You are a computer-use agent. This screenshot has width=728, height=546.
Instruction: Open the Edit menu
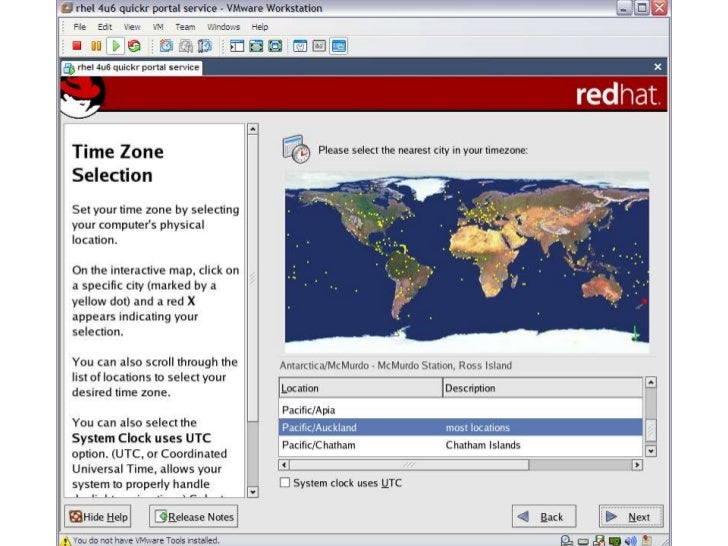pyautogui.click(x=104, y=27)
